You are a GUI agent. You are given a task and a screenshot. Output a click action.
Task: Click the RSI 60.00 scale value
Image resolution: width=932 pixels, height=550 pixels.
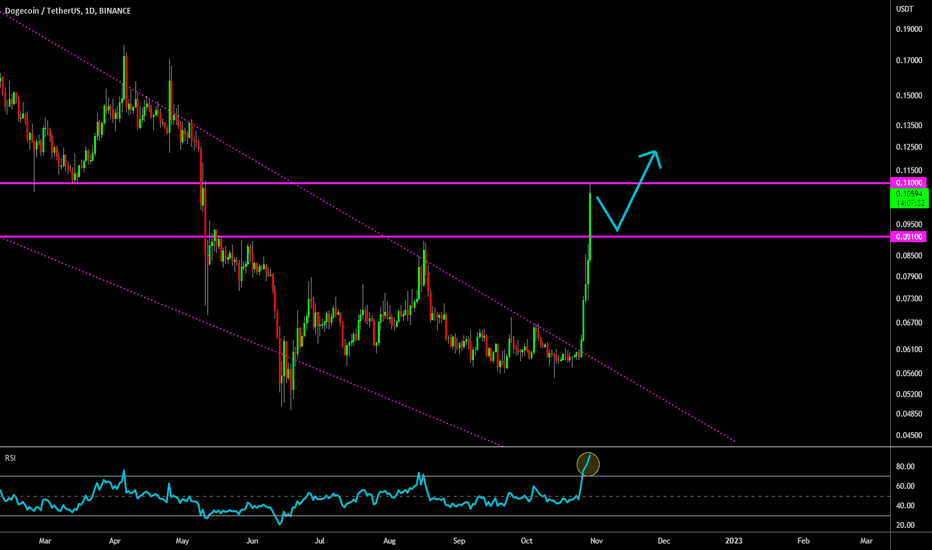(x=905, y=486)
